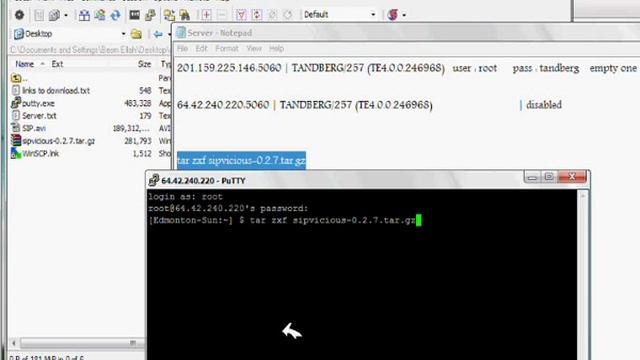The height and width of the screenshot is (360, 640).
Task: Click the blue back arrow in WinSCP
Action: tap(158, 34)
